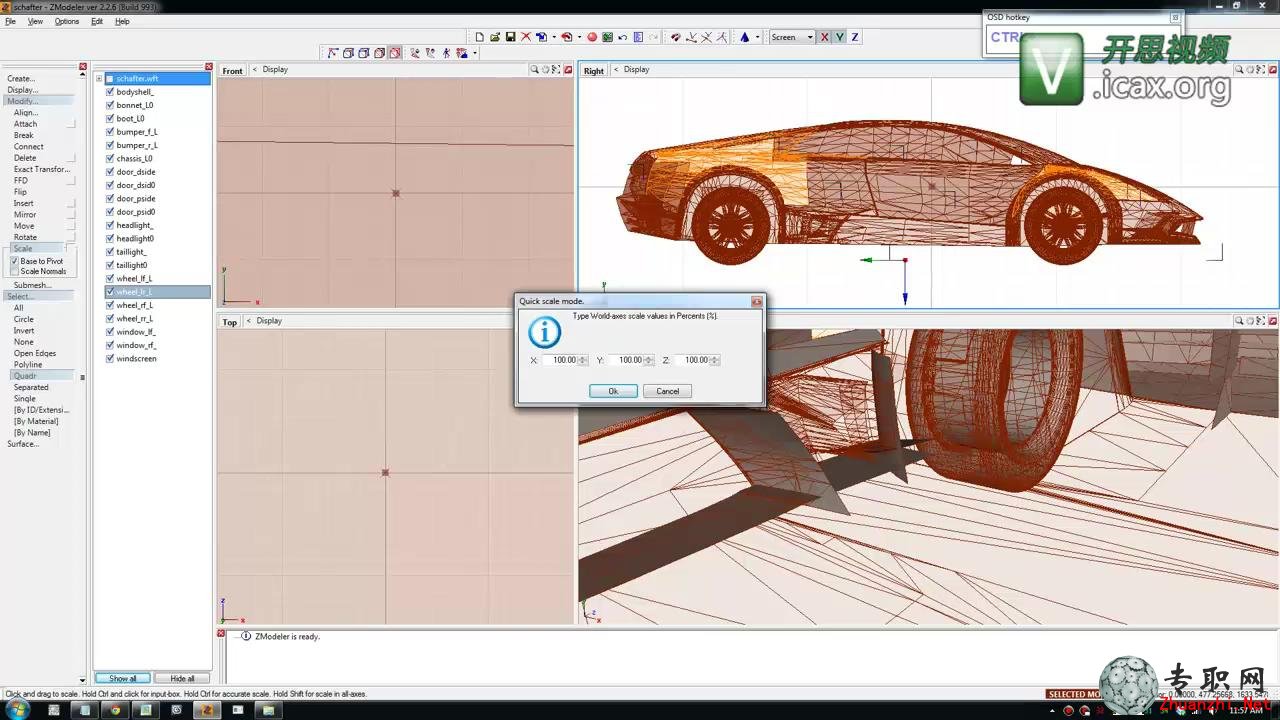
Task: Click the Show all button
Action: click(123, 678)
